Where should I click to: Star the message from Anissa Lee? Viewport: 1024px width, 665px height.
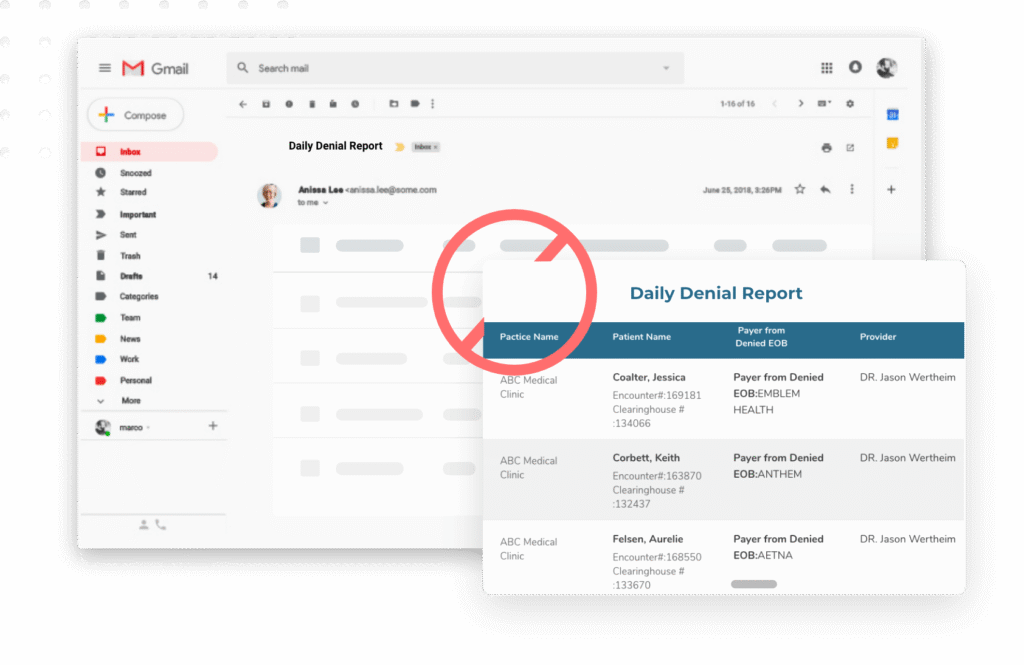coord(799,189)
